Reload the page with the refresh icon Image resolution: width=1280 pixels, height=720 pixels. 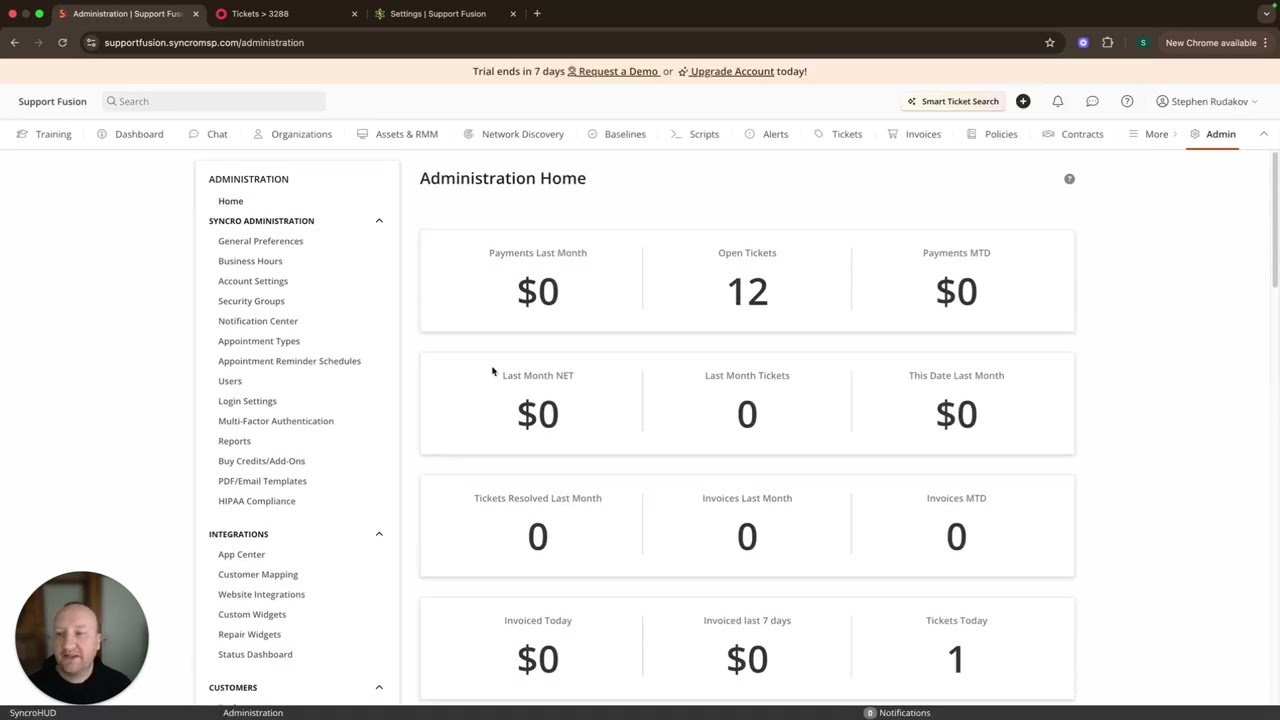point(62,43)
